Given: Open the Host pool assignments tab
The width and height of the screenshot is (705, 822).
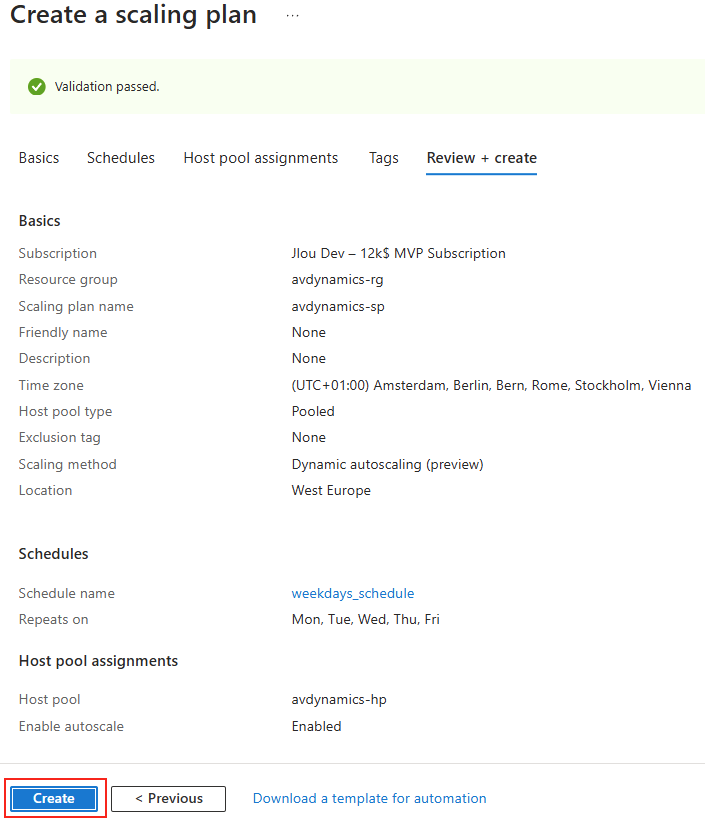Looking at the screenshot, I should coord(261,158).
